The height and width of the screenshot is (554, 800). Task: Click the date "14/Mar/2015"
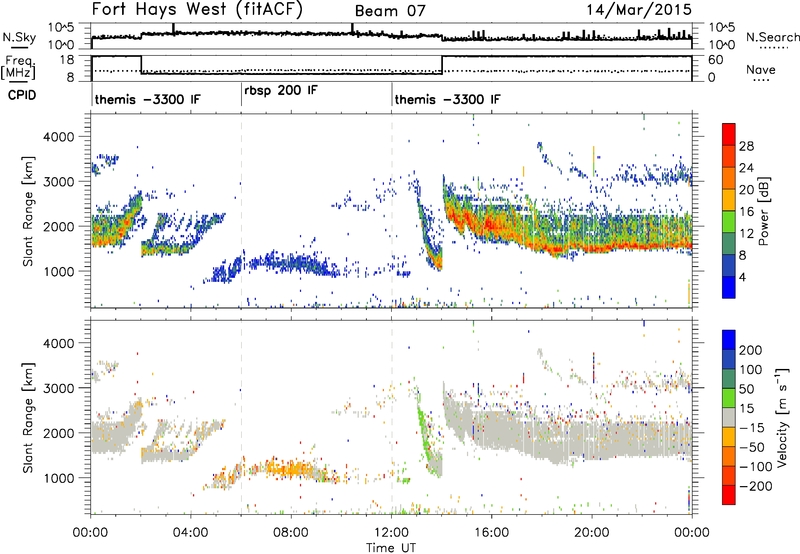click(639, 9)
